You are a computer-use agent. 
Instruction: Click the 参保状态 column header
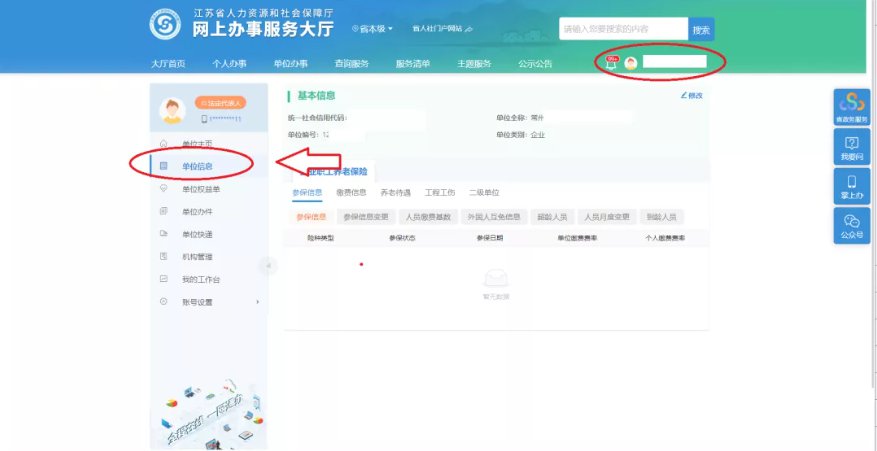[x=402, y=238]
